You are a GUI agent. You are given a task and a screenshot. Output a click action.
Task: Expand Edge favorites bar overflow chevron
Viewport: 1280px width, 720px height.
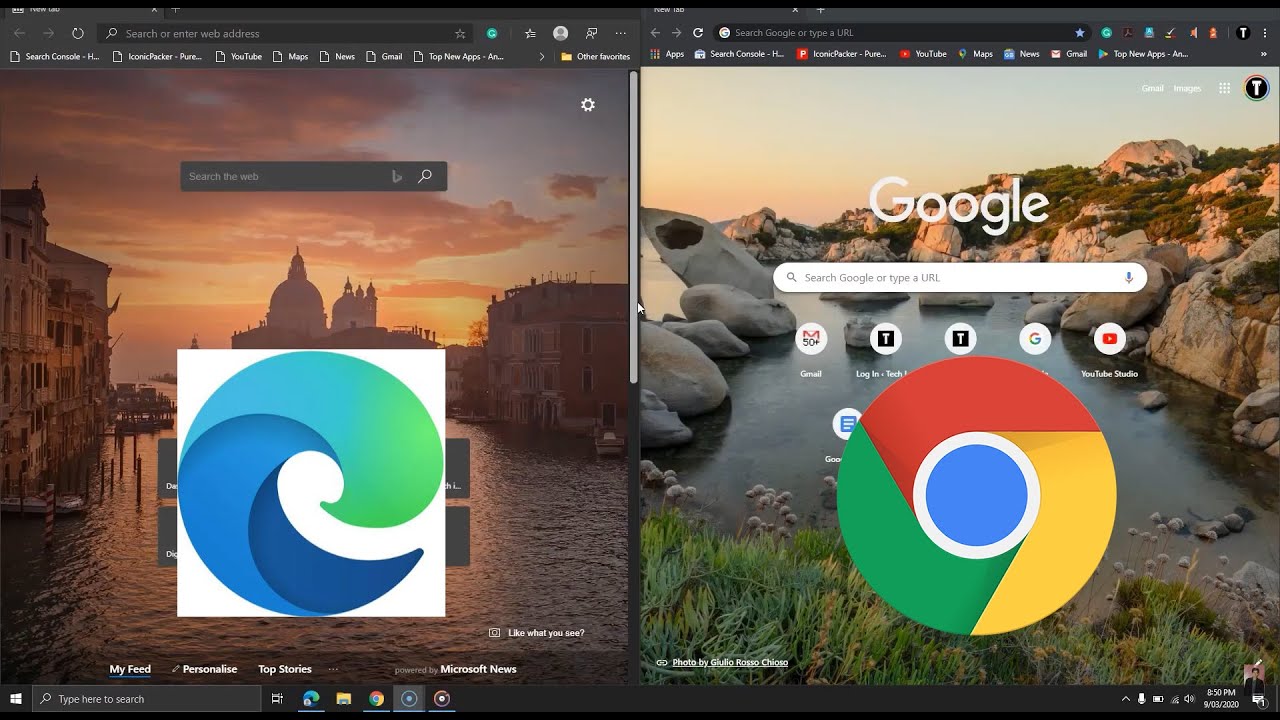coord(542,57)
